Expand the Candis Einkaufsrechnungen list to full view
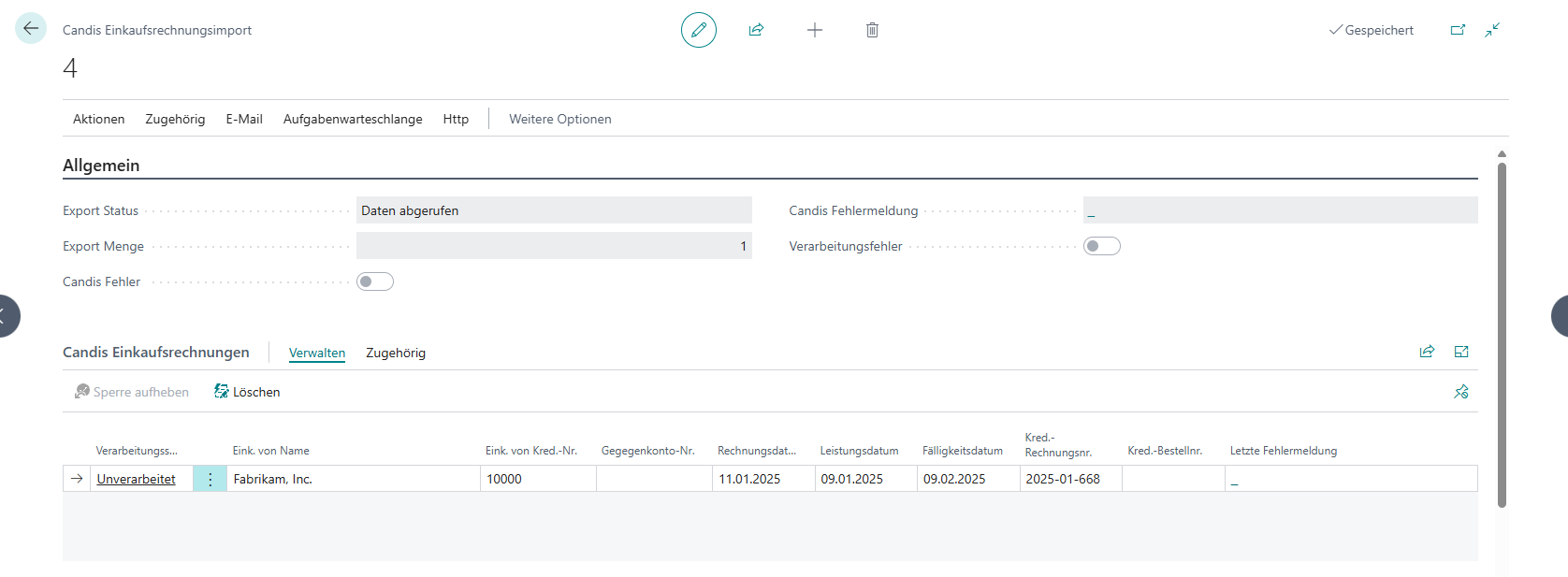 click(1461, 352)
